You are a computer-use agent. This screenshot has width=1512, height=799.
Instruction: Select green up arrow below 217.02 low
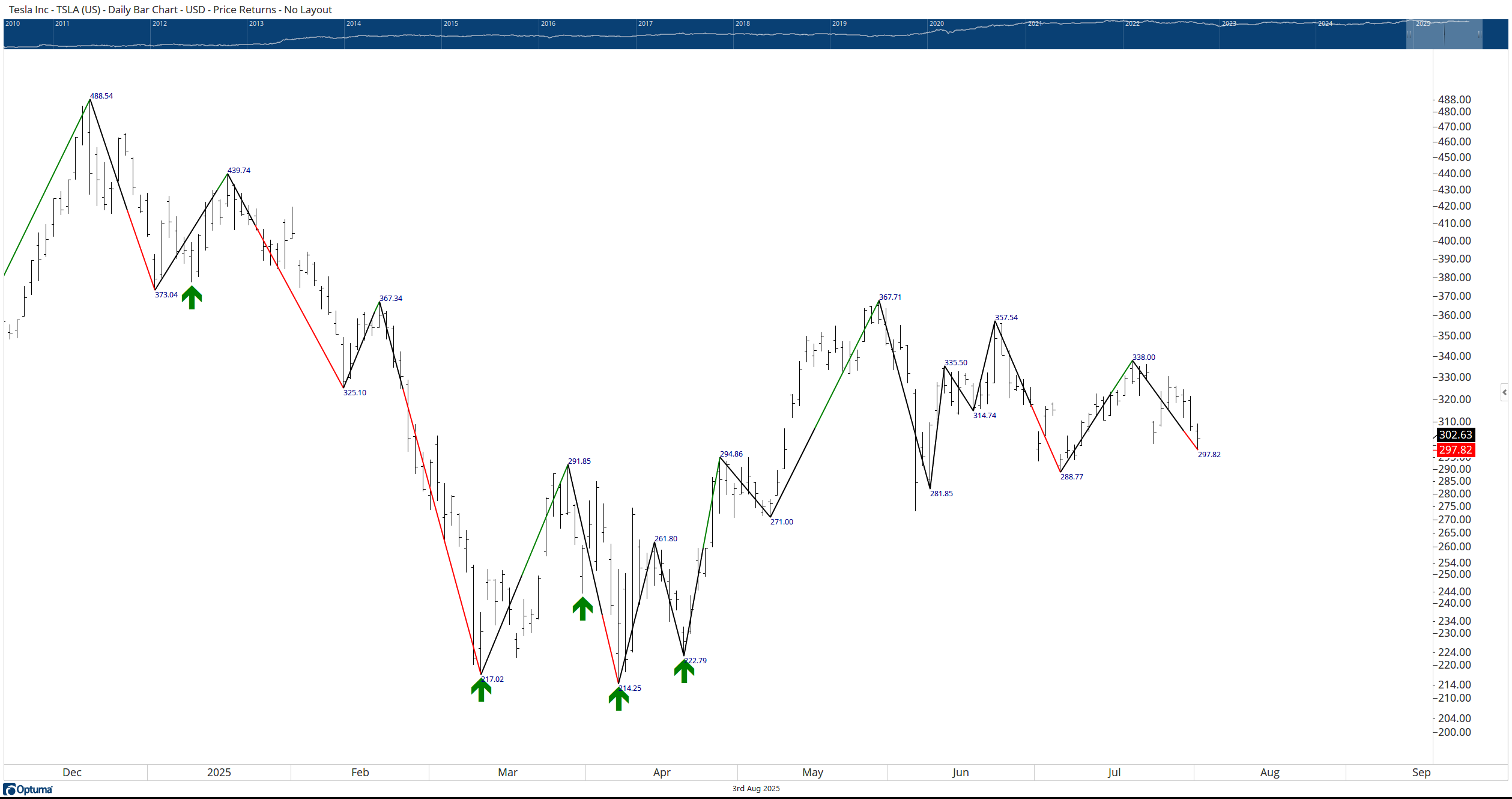(x=481, y=689)
